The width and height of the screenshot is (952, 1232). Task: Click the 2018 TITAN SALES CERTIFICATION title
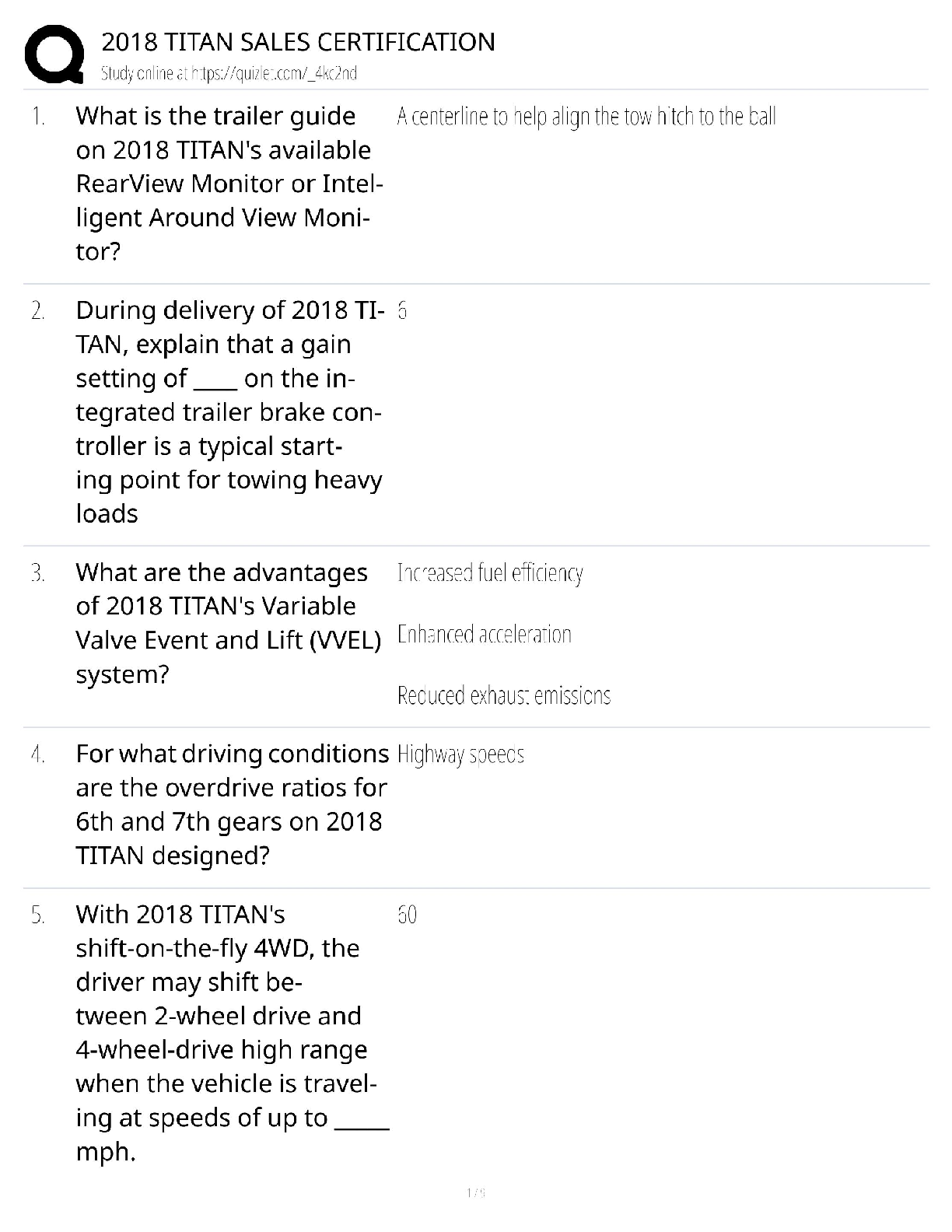click(x=298, y=41)
